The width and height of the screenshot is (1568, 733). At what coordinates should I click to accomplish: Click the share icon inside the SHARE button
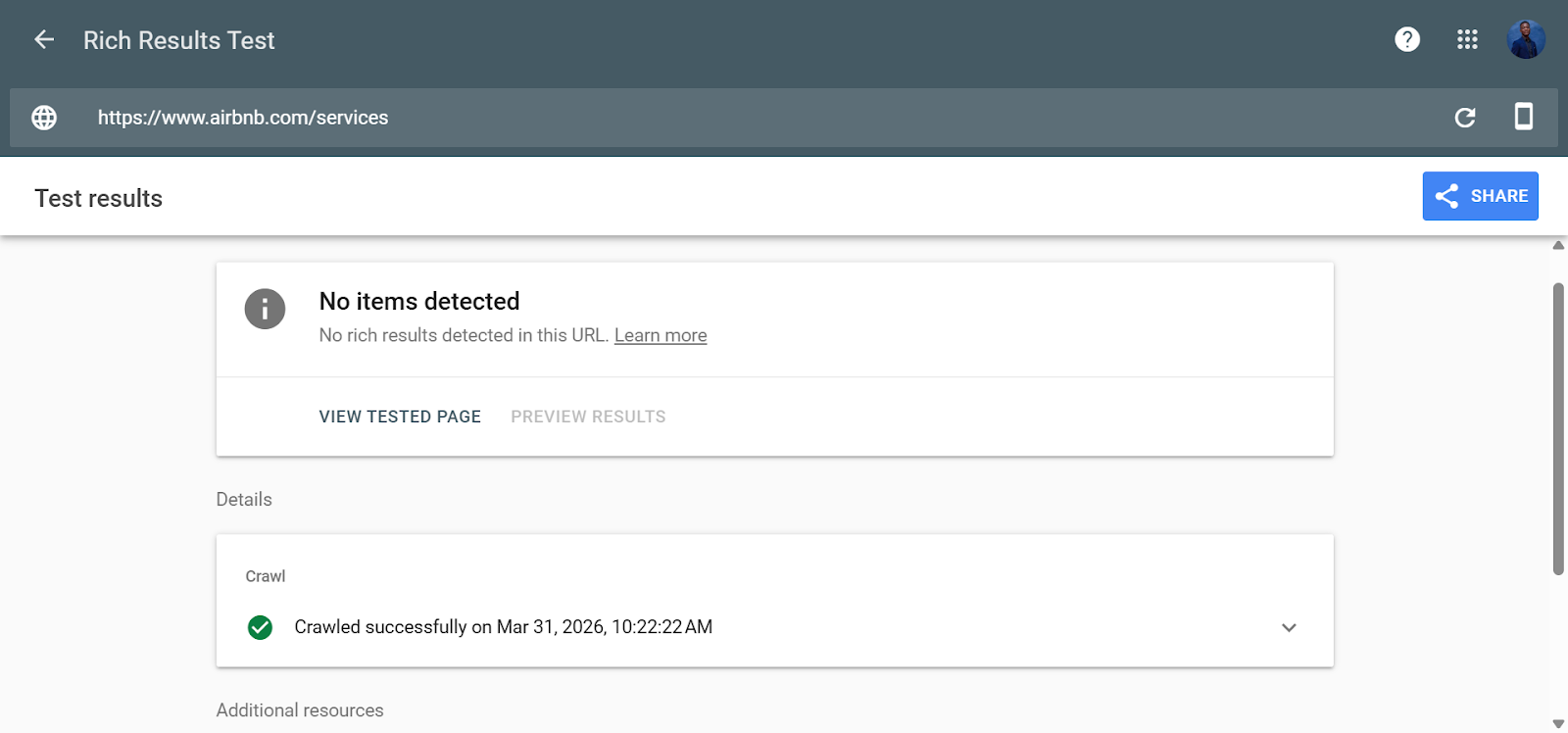tap(1447, 196)
